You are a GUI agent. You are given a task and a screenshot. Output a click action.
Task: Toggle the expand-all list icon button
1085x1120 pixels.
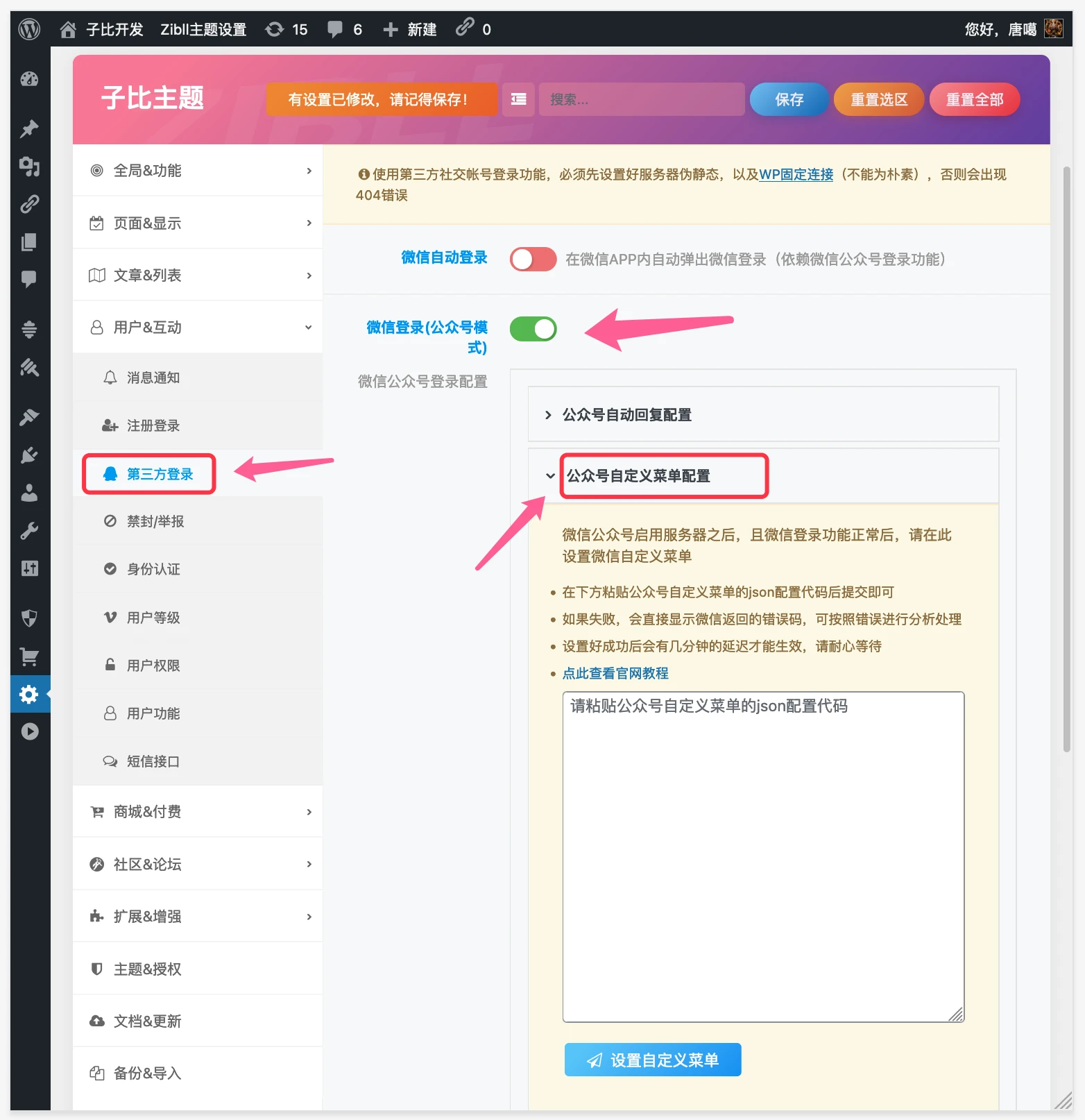pos(518,99)
